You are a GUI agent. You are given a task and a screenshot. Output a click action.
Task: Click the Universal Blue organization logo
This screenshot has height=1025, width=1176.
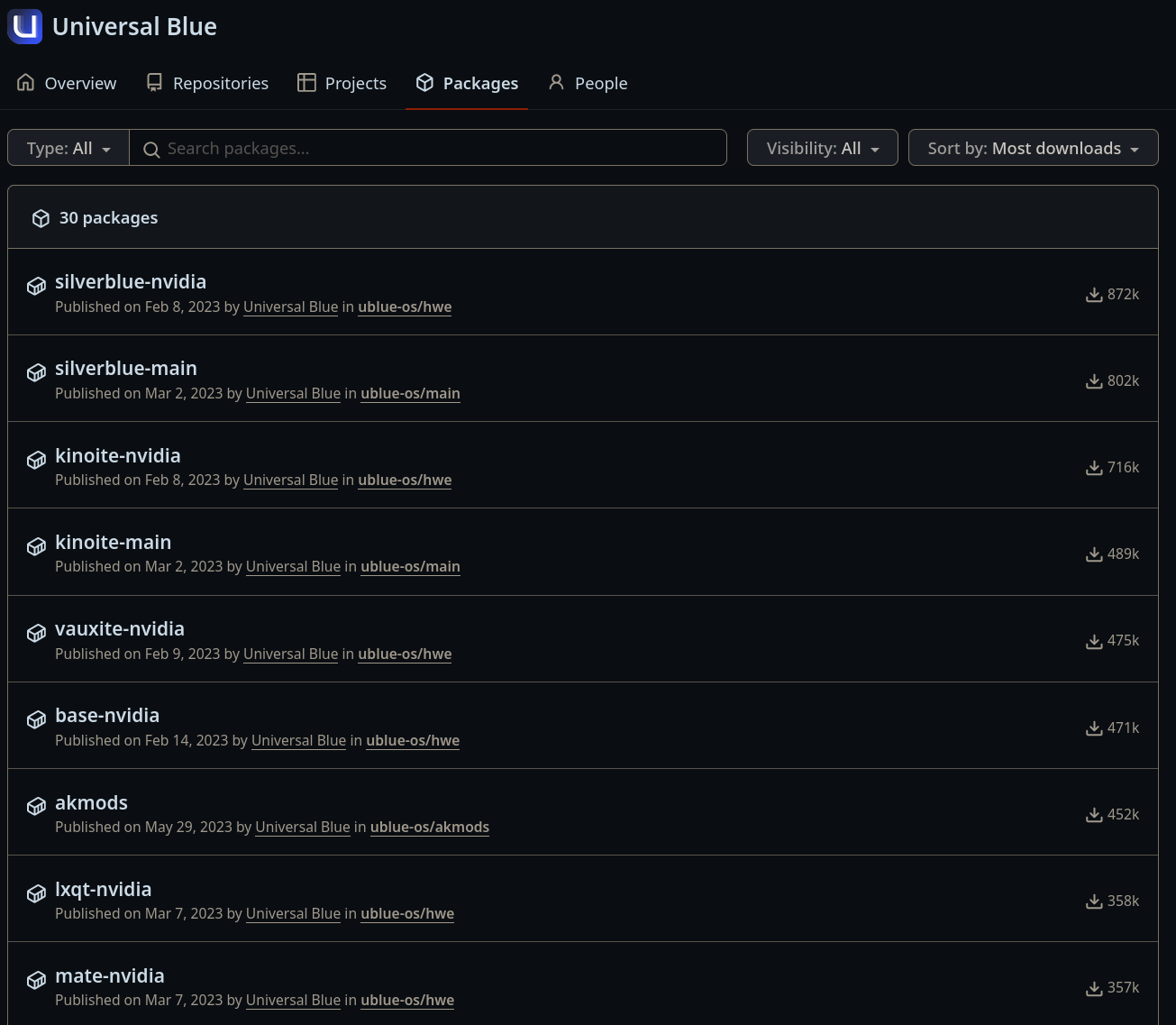point(25,26)
